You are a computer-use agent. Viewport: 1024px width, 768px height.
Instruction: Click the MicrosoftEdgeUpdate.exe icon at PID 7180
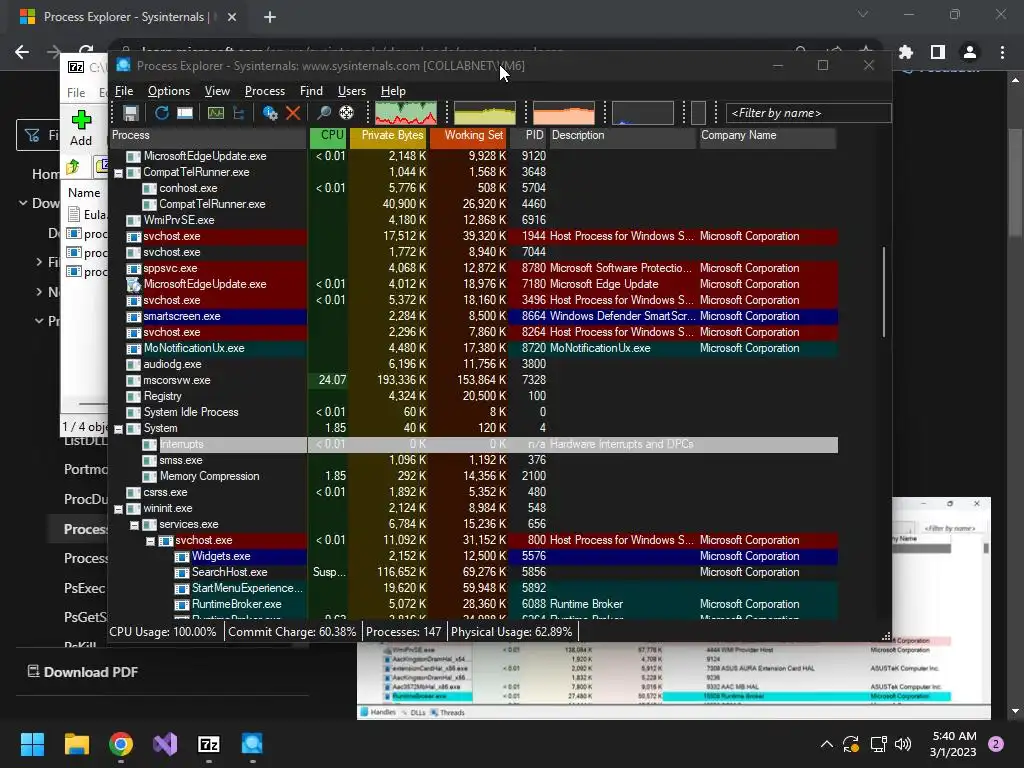[133, 284]
